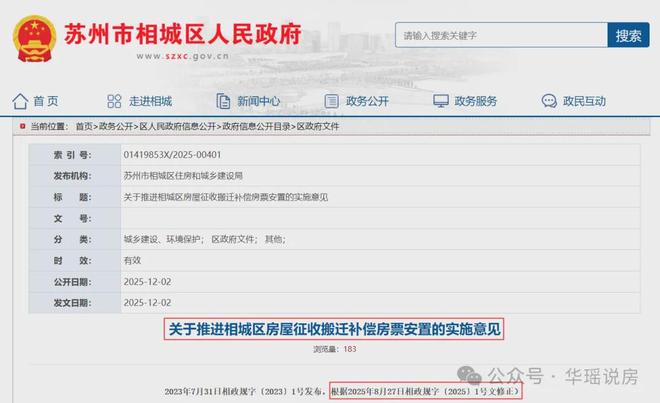660x403 pixels.
Task: Click the 2023年7月31日相政规字 issuance note
Action: [245, 392]
